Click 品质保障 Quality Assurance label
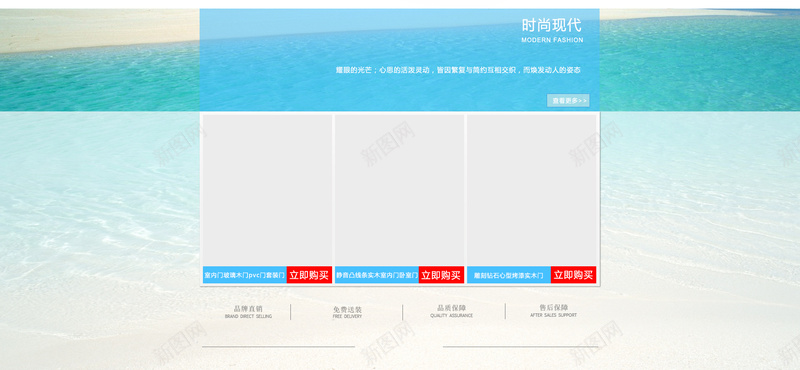This screenshot has width=800, height=370. click(x=452, y=311)
